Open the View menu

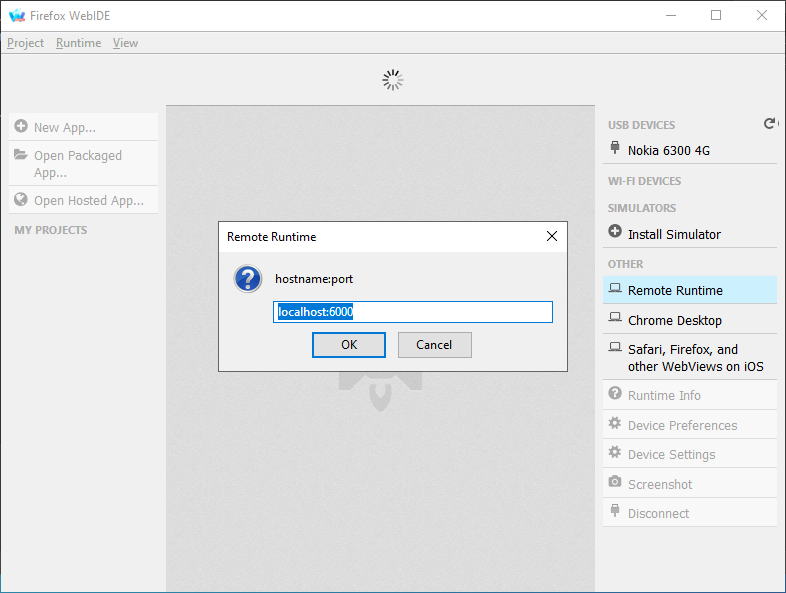coord(125,43)
